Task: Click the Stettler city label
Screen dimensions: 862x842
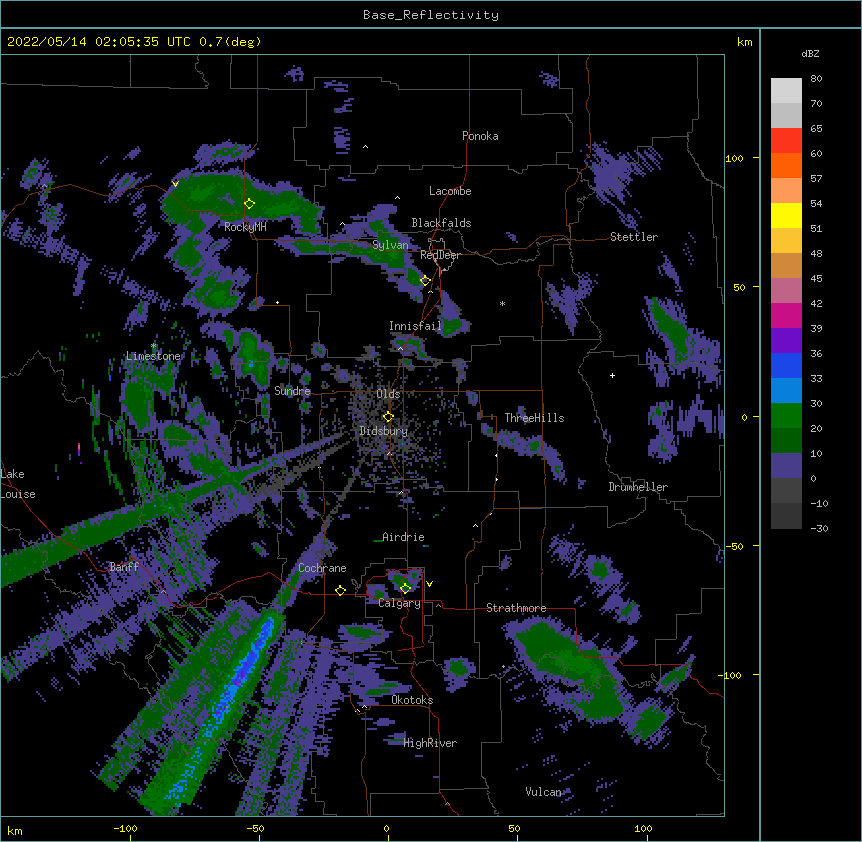Action: (x=634, y=237)
